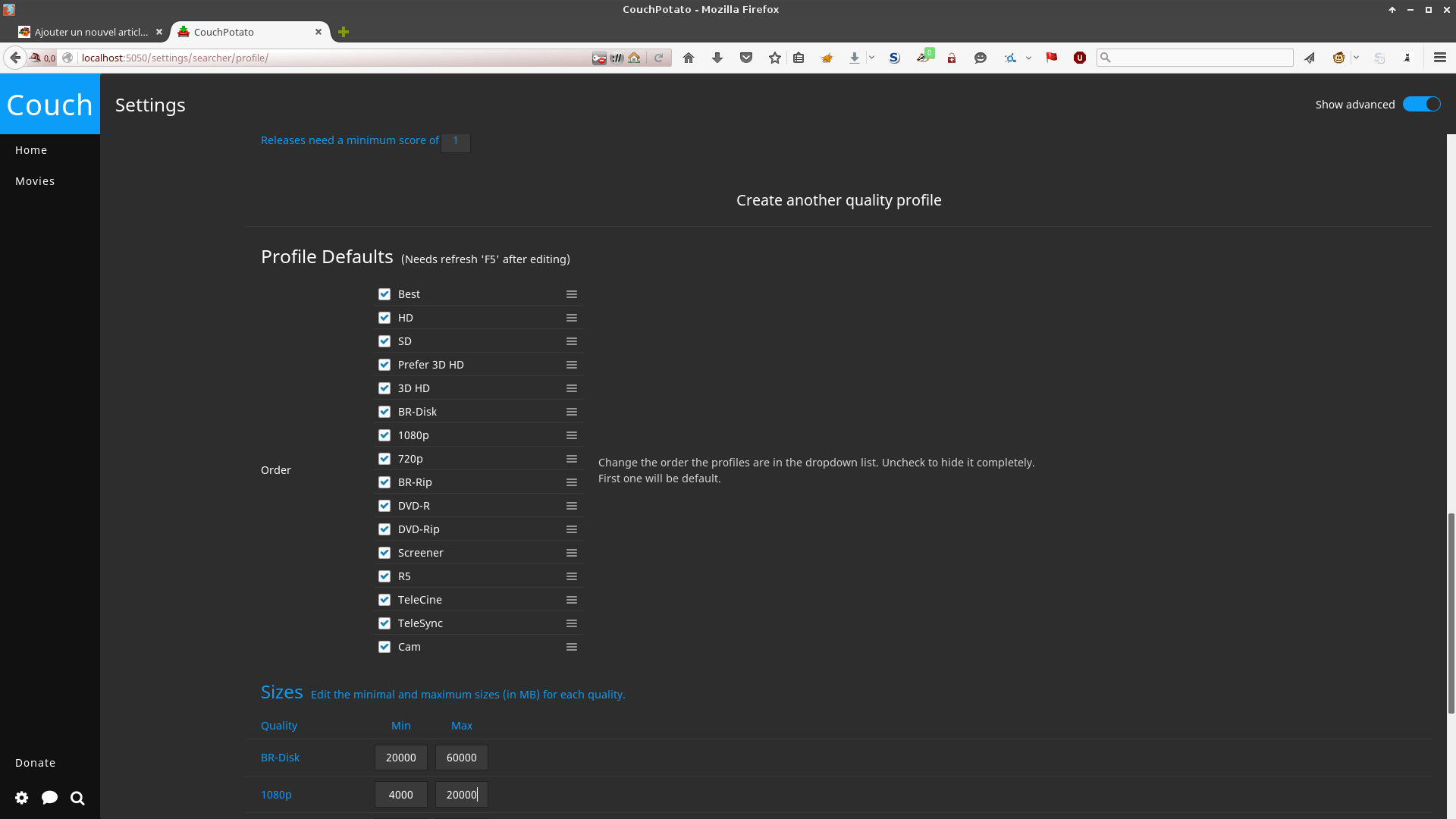The height and width of the screenshot is (819, 1456).
Task: Expand the satellite extension dropdown arrow
Action: point(1028,58)
